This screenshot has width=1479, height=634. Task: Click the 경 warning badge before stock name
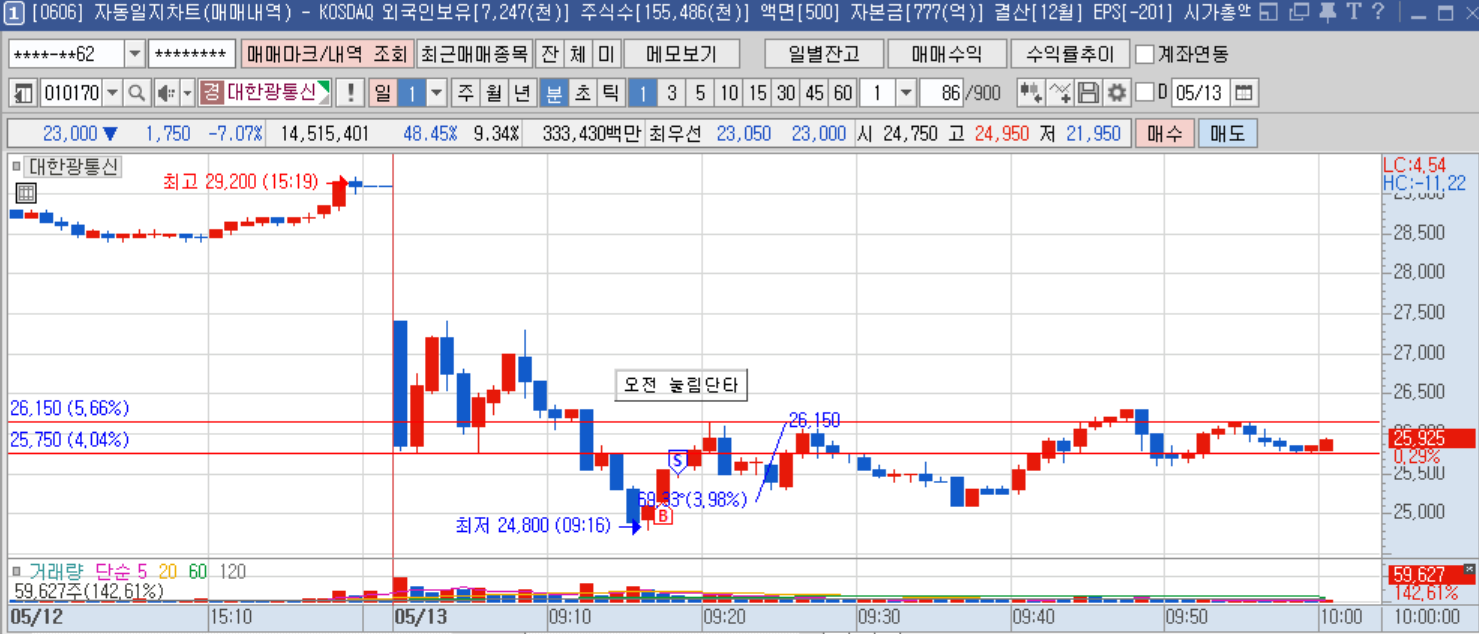click(x=210, y=94)
